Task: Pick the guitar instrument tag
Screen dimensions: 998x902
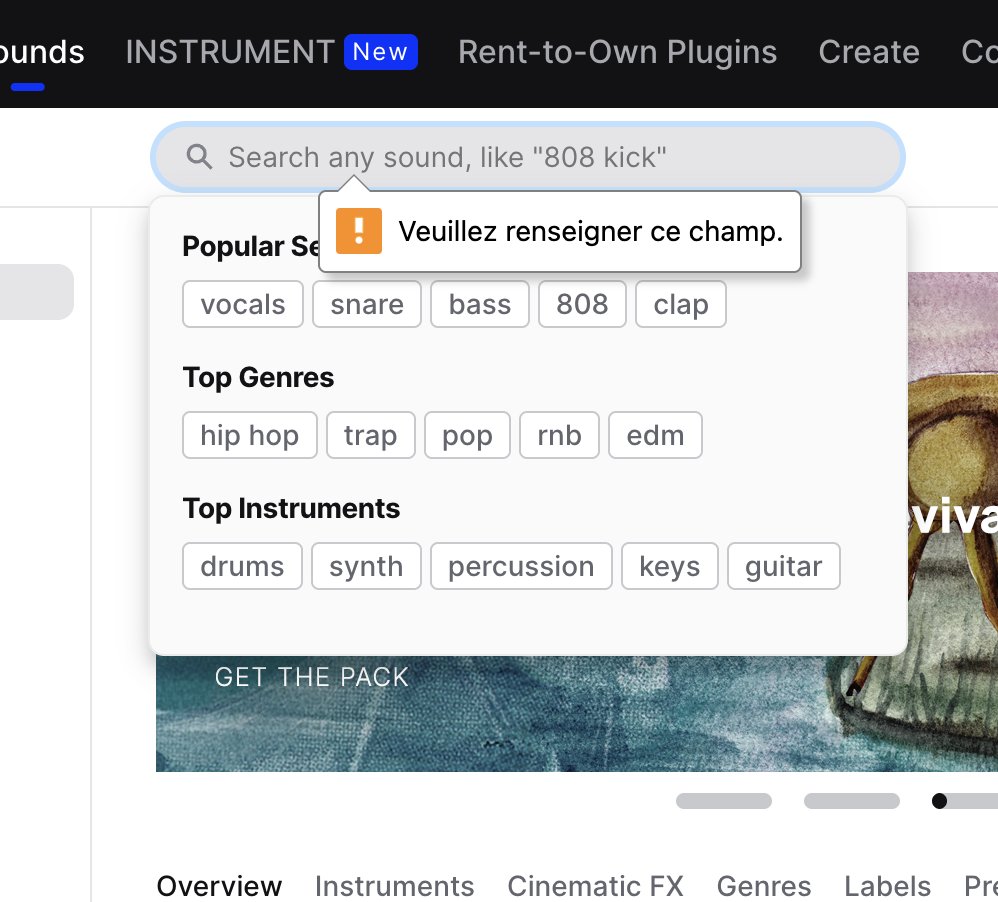Action: coord(784,566)
